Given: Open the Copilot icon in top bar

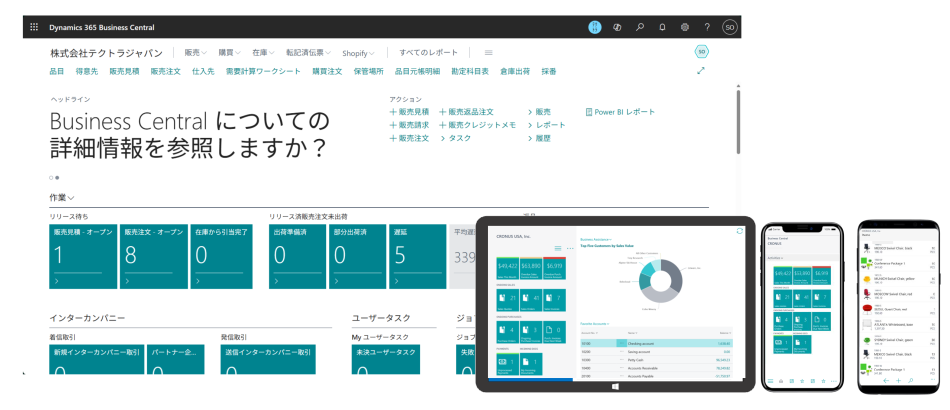Looking at the screenshot, I should click(x=617, y=27).
